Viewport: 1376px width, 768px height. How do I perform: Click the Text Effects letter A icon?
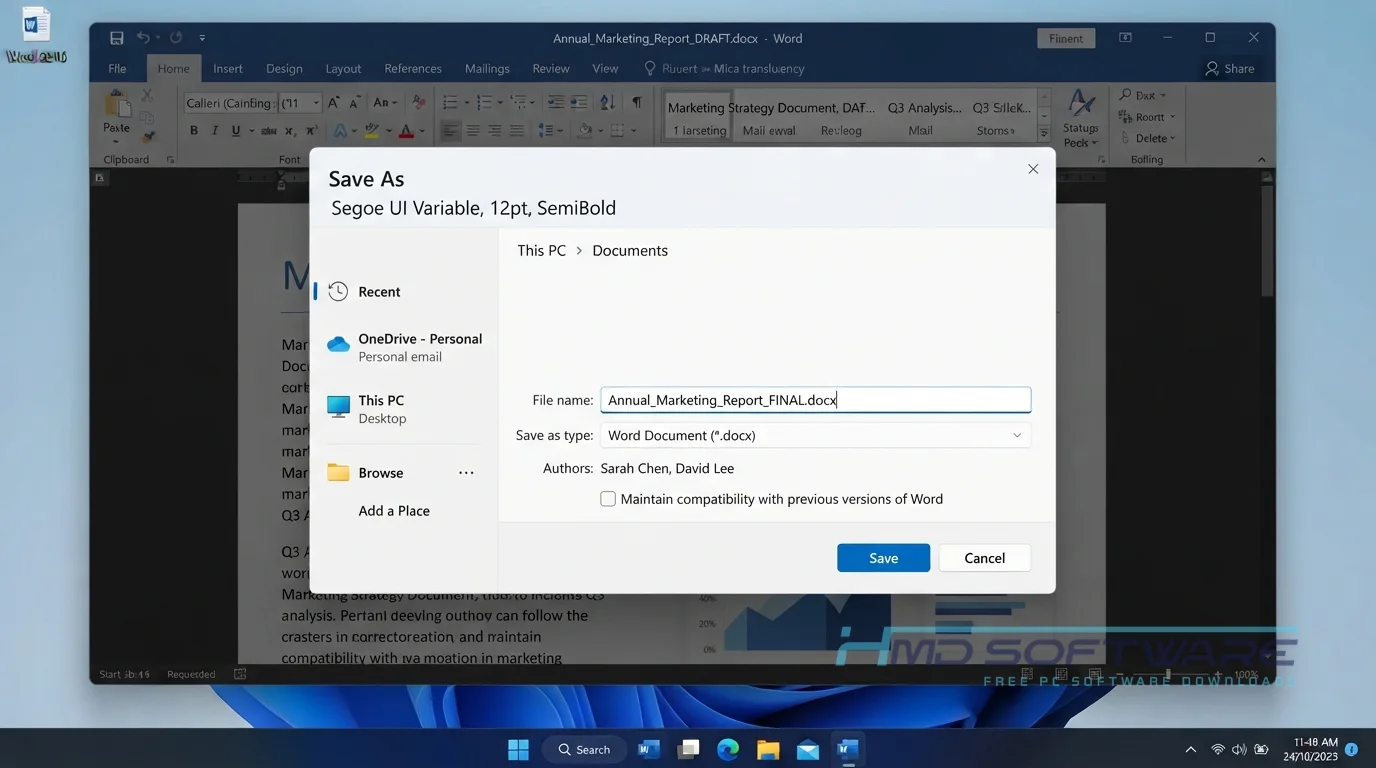click(x=340, y=131)
